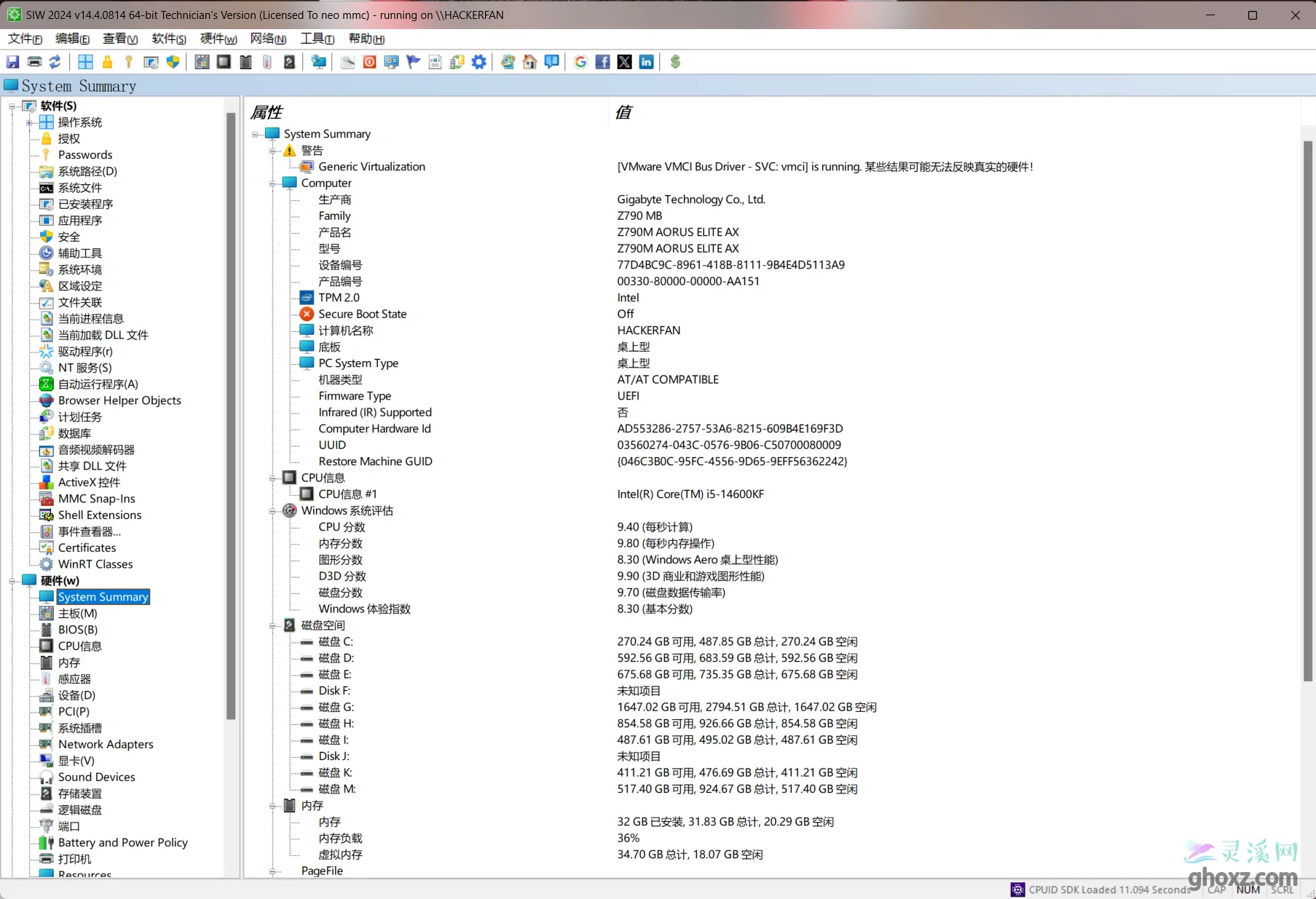This screenshot has height=899, width=1316.
Task: Click the X (Twitter) toolbar icon
Action: (624, 62)
